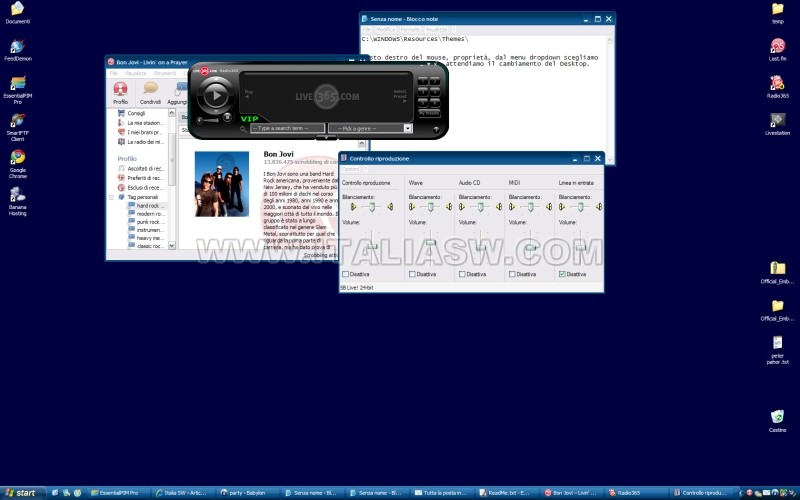This screenshot has width=800, height=500.
Task: Adjust the Radio365 player volume slider
Action: click(x=212, y=121)
